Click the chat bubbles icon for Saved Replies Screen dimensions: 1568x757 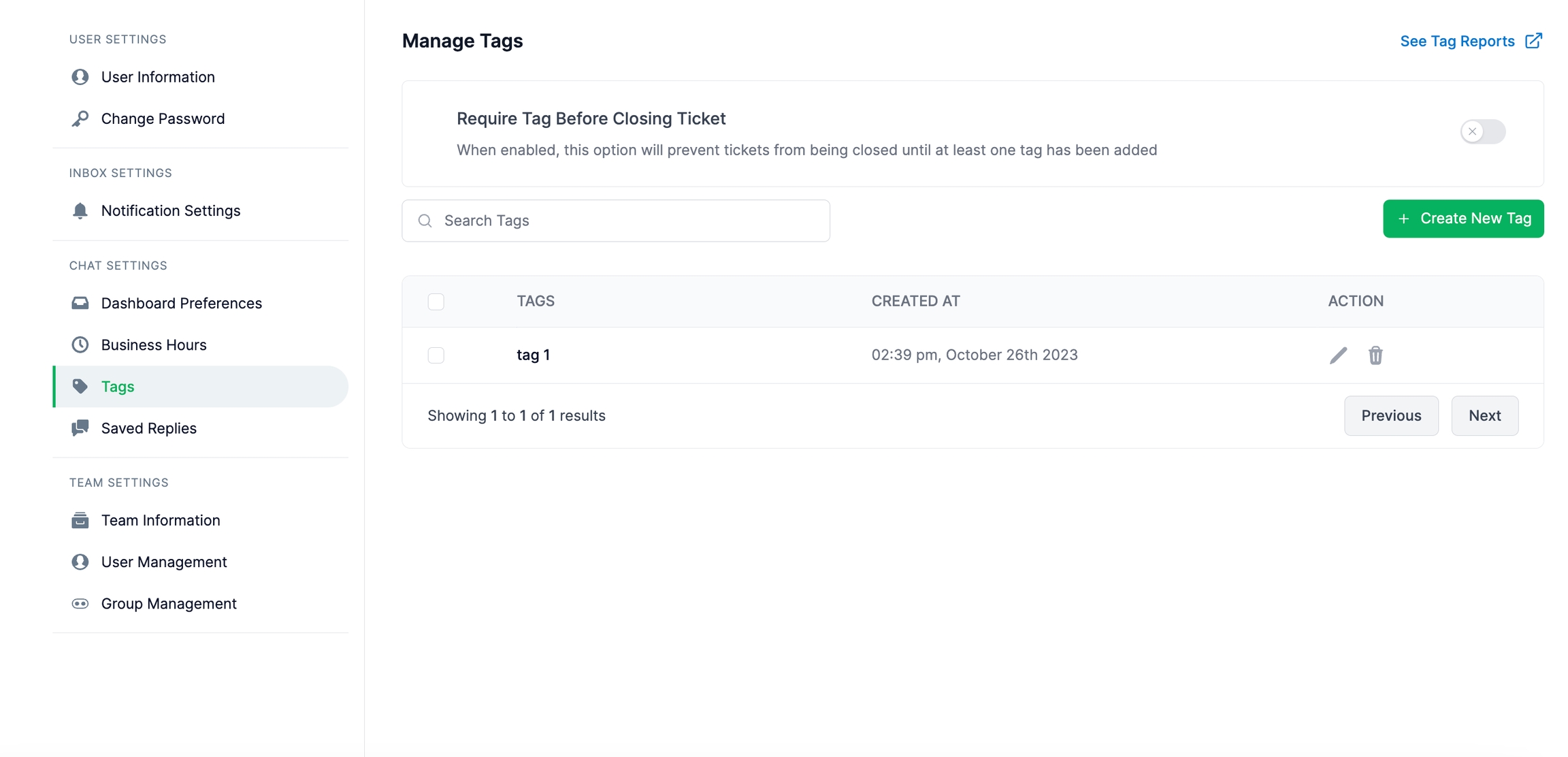click(x=80, y=428)
